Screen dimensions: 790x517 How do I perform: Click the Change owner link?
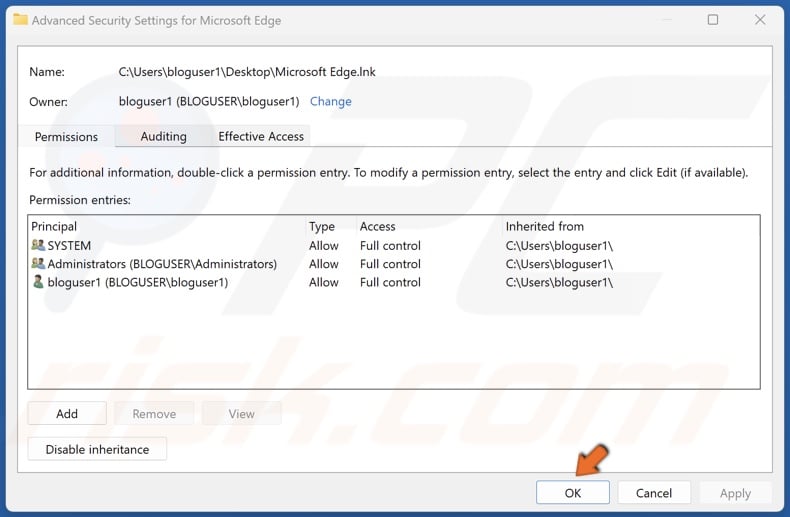point(331,101)
